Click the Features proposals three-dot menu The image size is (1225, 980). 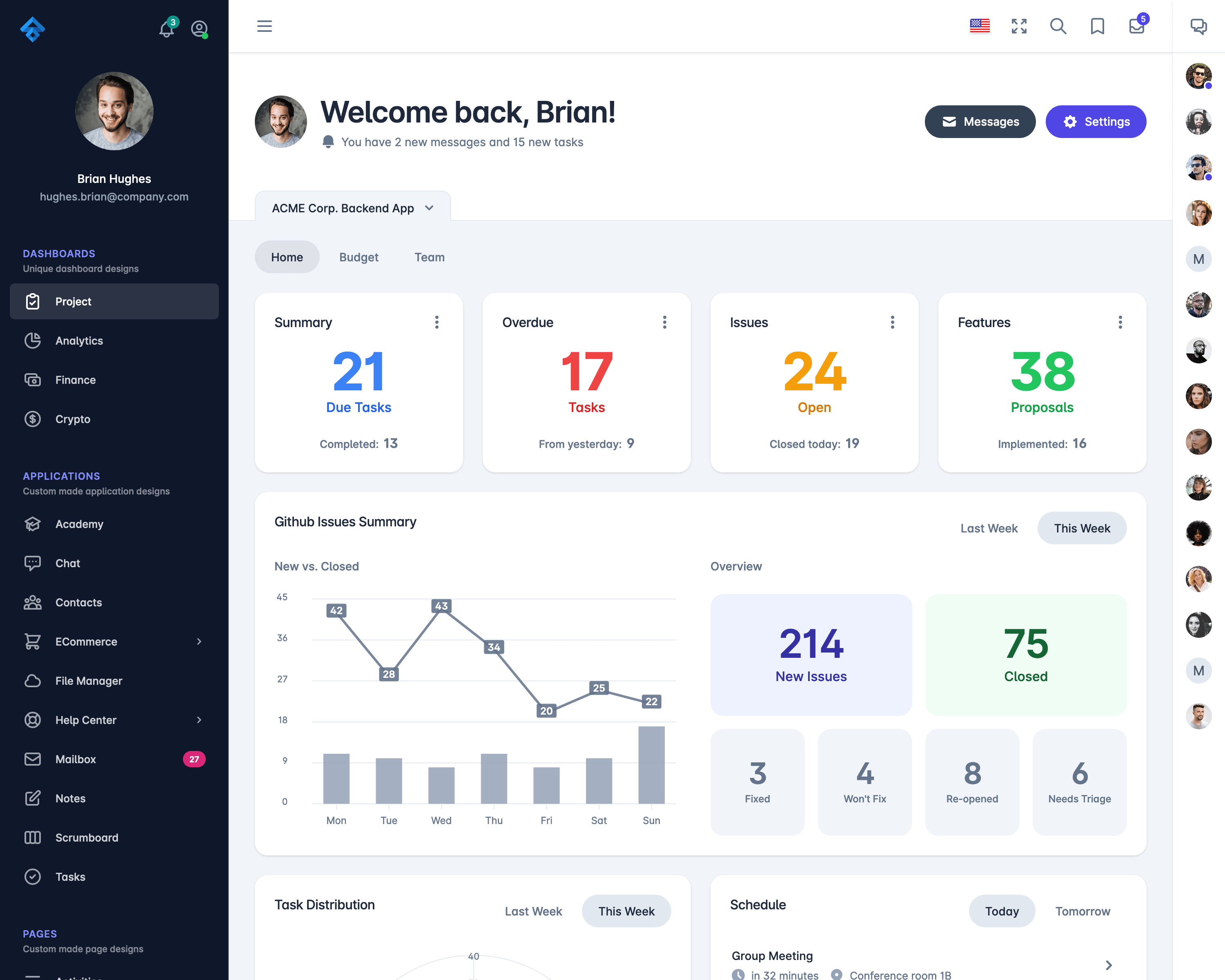click(x=1120, y=322)
